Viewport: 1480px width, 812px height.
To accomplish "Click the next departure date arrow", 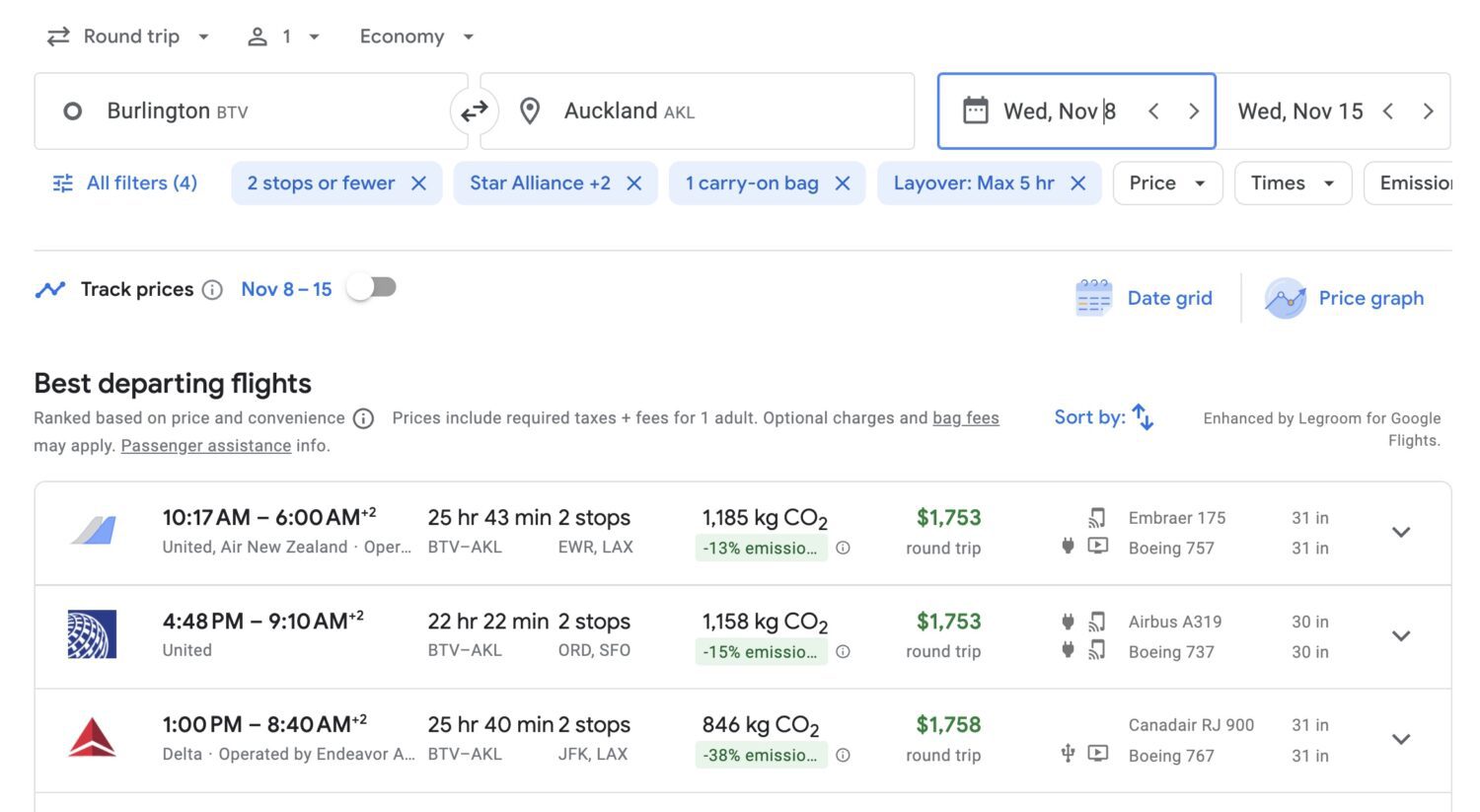I will (x=1194, y=111).
